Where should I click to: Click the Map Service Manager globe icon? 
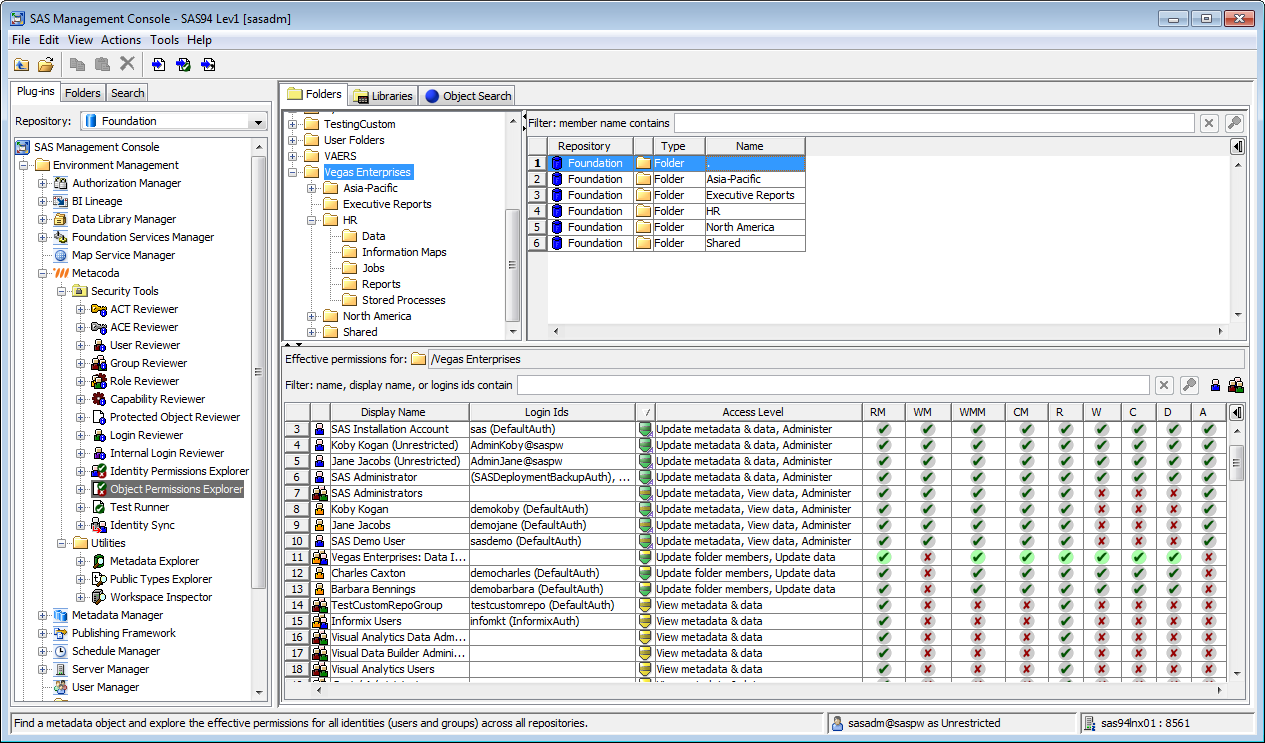point(61,255)
